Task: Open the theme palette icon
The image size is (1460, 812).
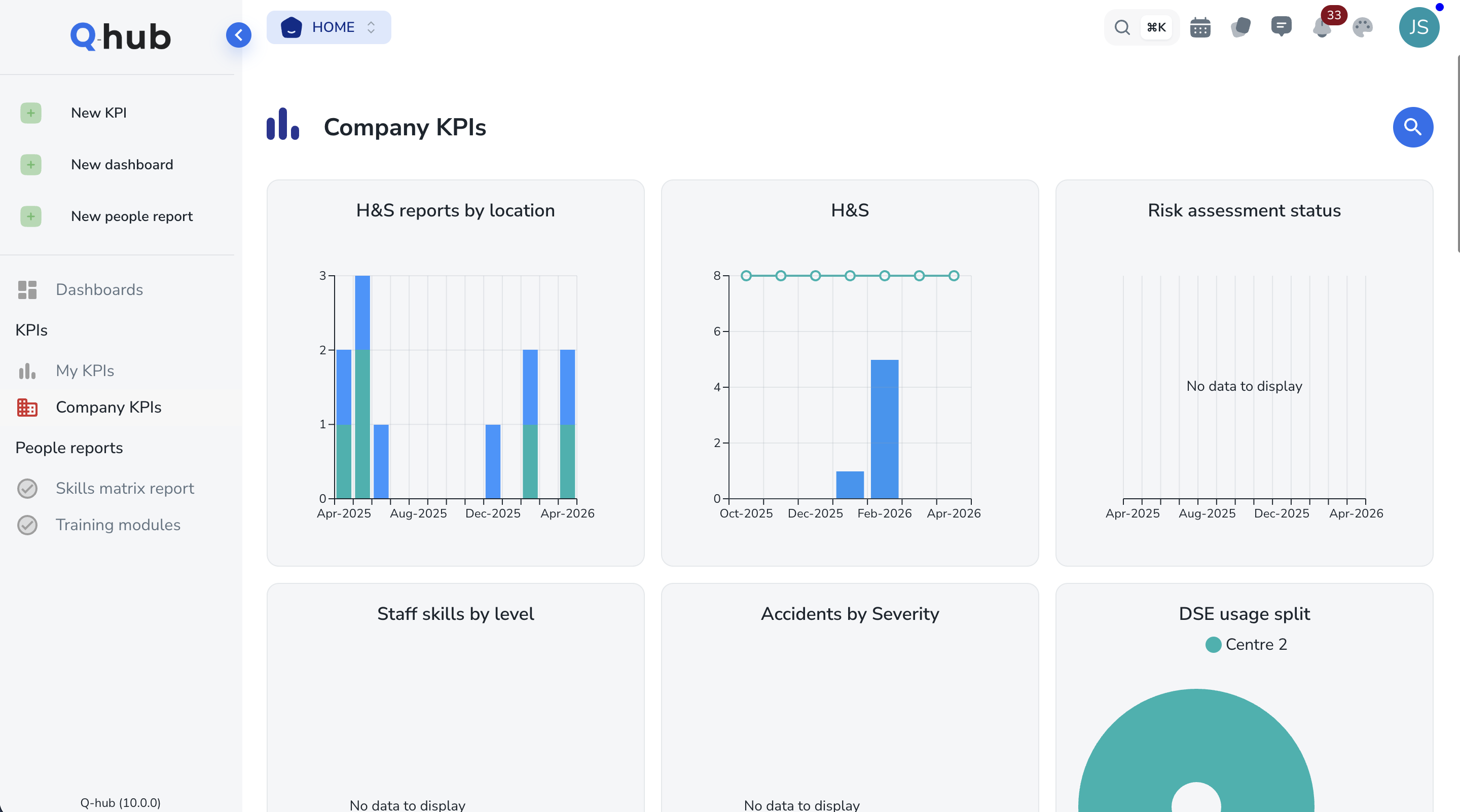Action: coord(1363,27)
